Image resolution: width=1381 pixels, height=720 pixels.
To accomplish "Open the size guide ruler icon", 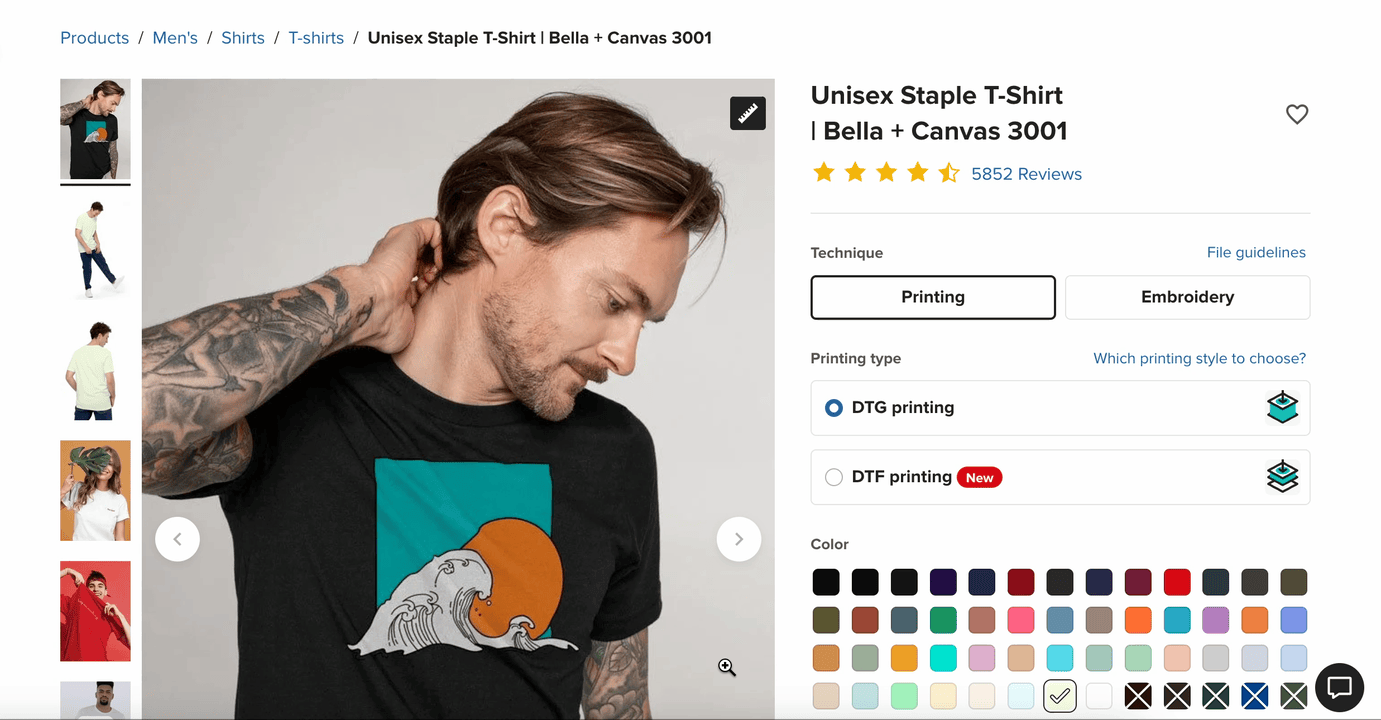I will 748,114.
